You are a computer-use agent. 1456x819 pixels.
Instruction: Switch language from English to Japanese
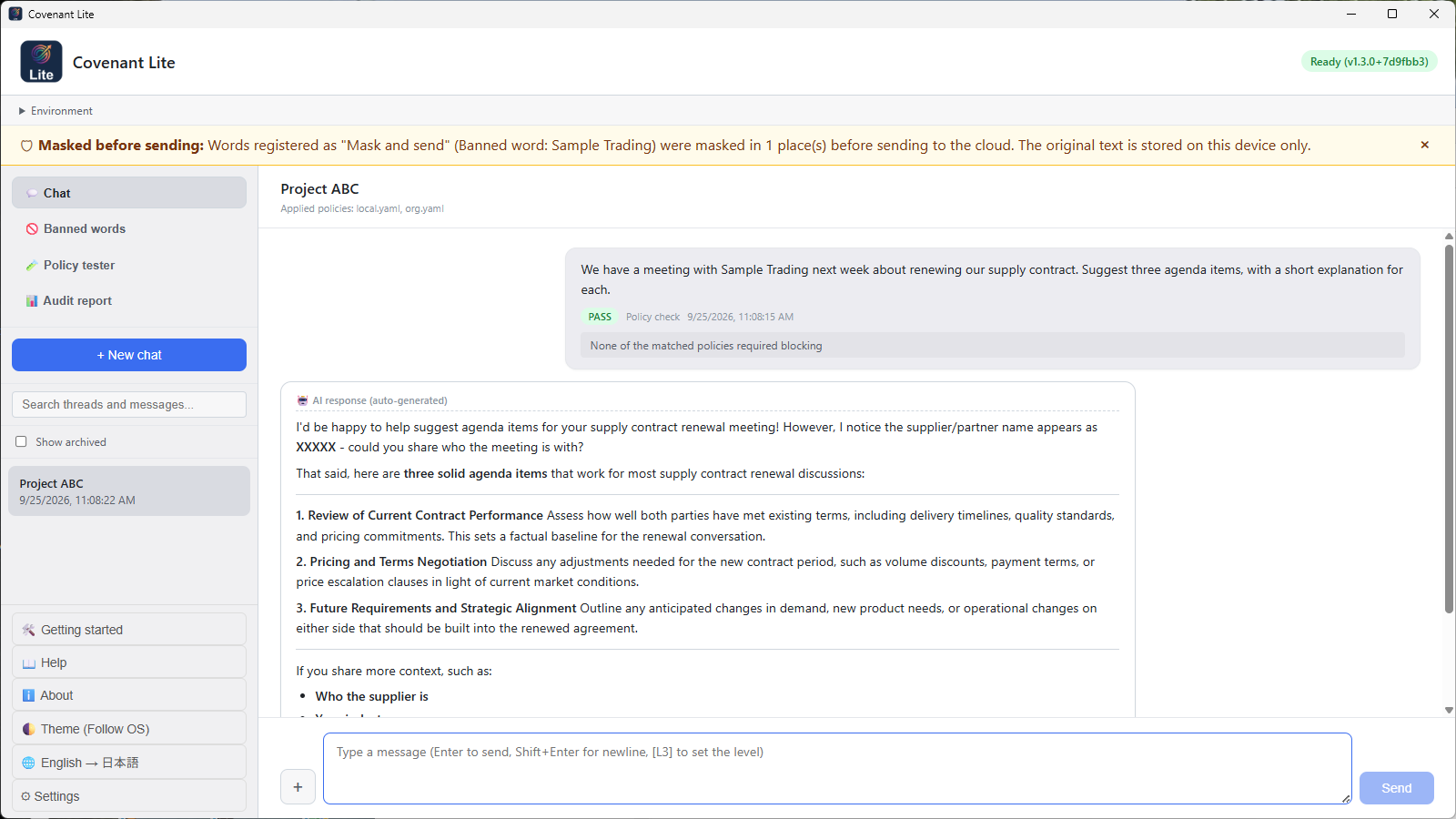pyautogui.click(x=129, y=763)
